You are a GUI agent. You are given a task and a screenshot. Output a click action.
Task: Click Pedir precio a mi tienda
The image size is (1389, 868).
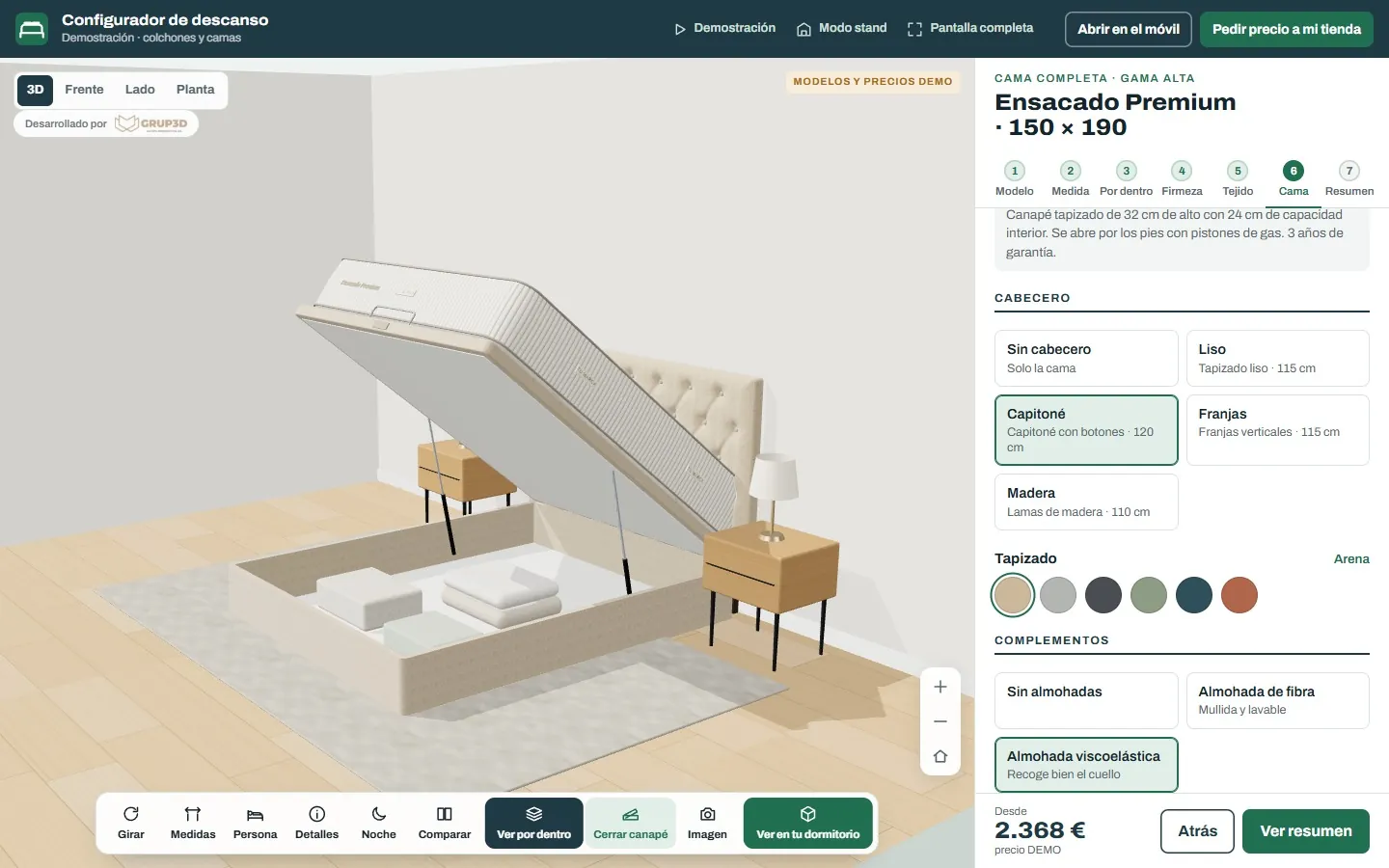point(1287,29)
